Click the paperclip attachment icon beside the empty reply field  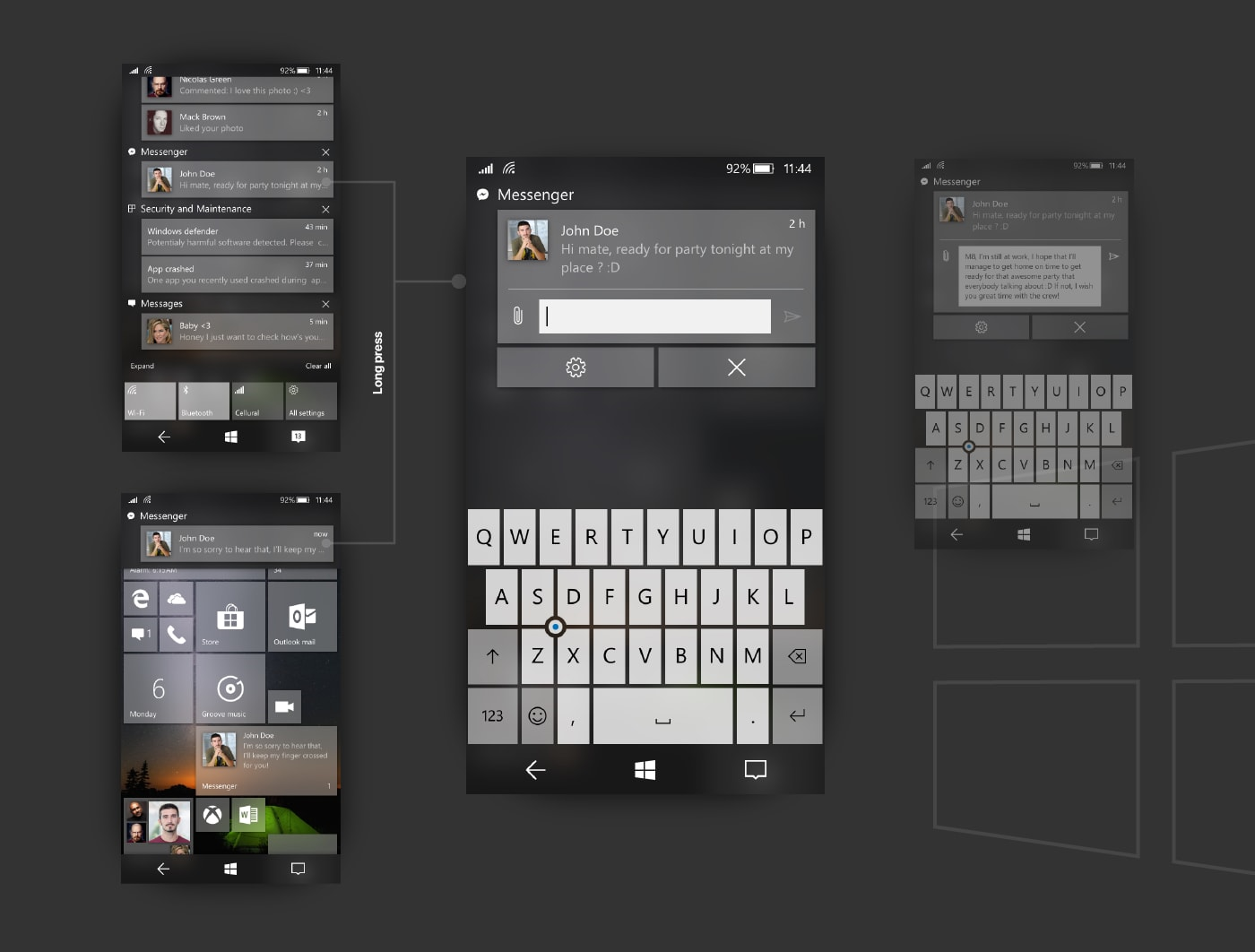(518, 316)
